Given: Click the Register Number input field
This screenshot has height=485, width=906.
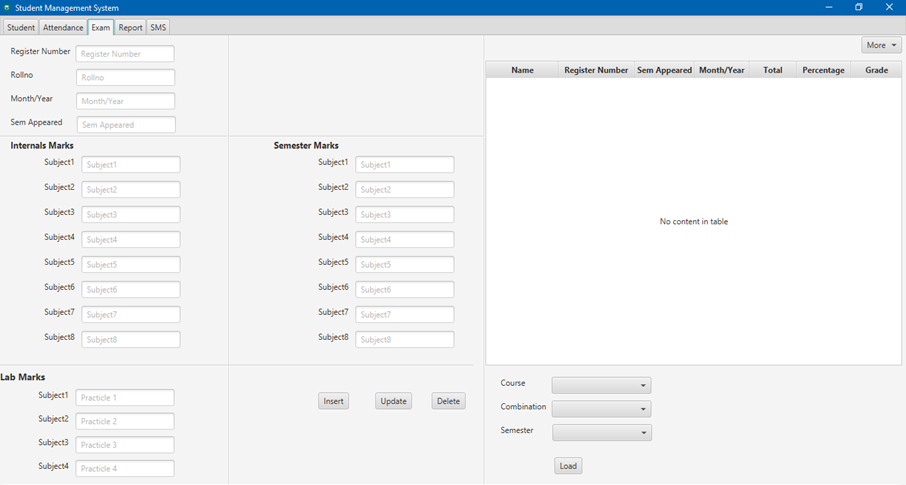Looking at the screenshot, I should pyautogui.click(x=125, y=54).
